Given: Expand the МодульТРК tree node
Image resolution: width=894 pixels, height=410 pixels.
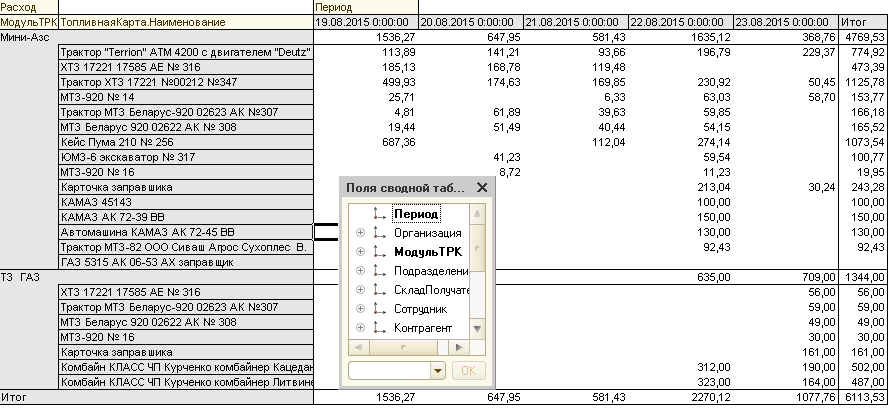Looking at the screenshot, I should pos(359,252).
